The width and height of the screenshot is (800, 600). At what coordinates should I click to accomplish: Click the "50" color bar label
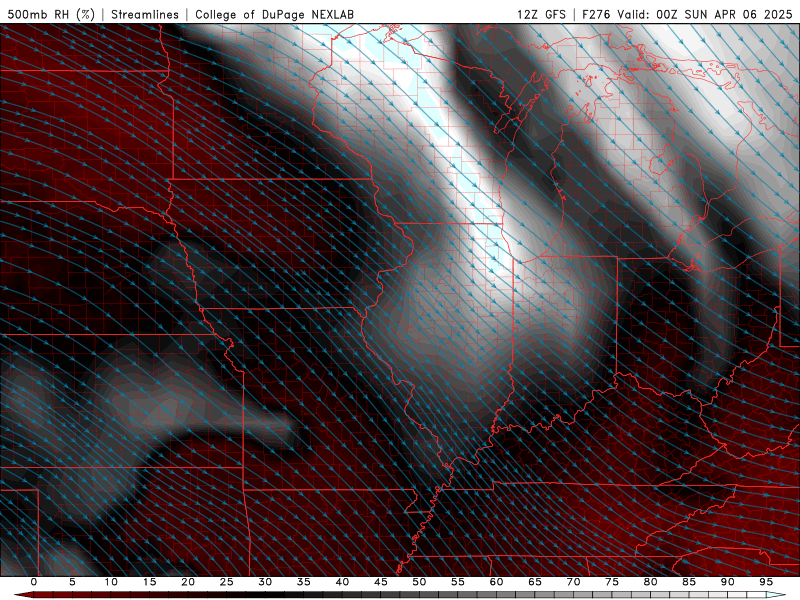419,582
